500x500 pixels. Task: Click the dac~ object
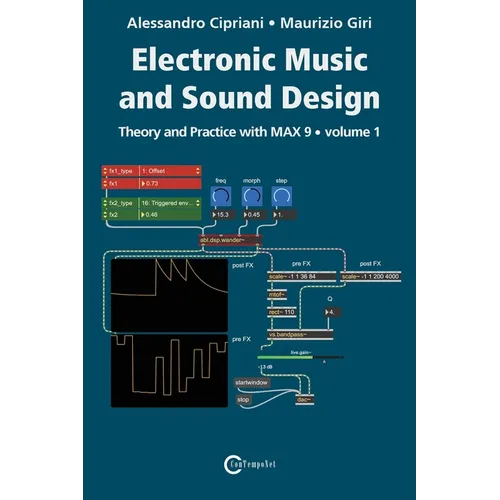[x=305, y=399]
